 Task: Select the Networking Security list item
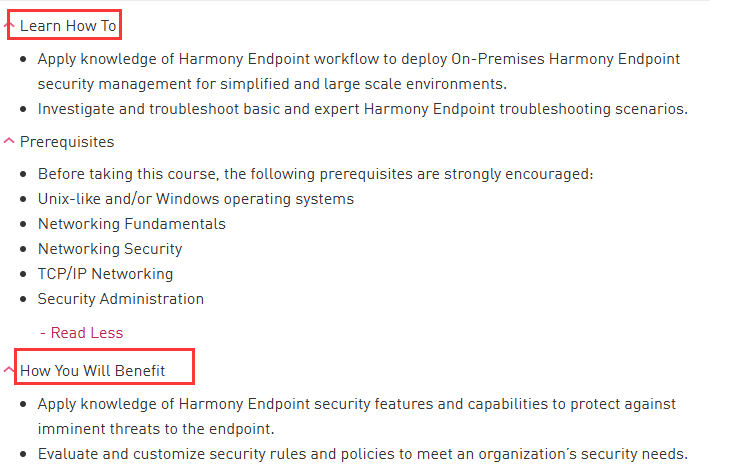pyautogui.click(x=110, y=249)
